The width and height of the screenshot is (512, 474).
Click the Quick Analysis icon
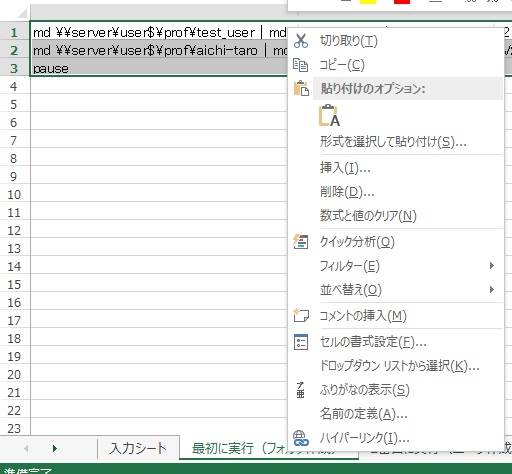301,242
